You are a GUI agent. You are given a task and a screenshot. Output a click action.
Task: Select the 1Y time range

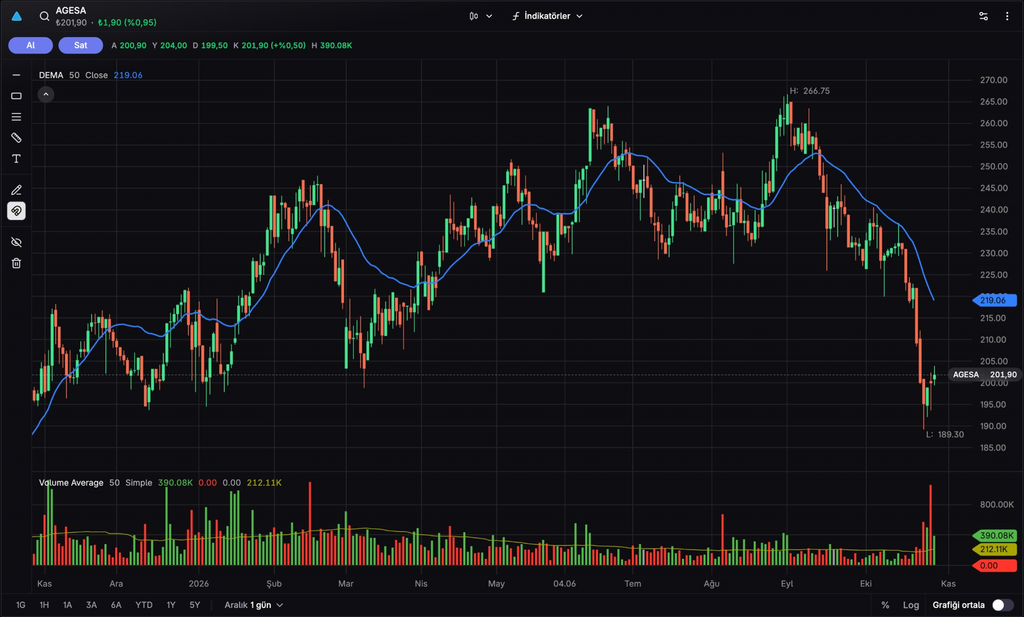(171, 605)
